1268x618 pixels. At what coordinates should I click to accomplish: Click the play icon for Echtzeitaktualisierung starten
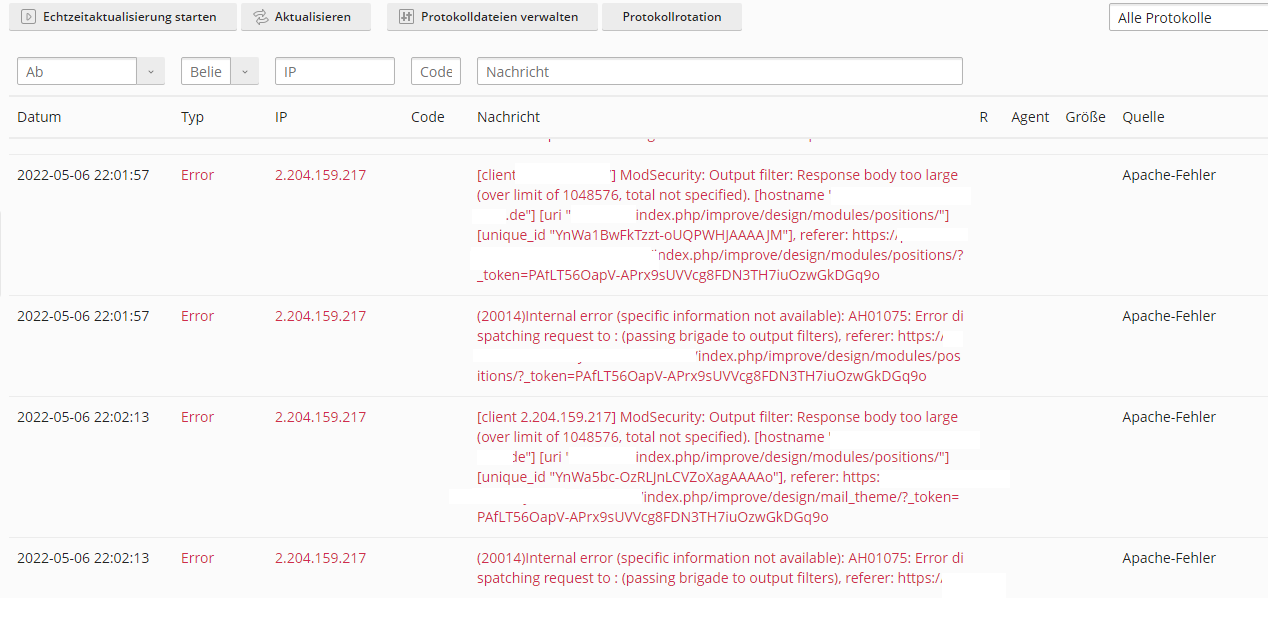(28, 17)
